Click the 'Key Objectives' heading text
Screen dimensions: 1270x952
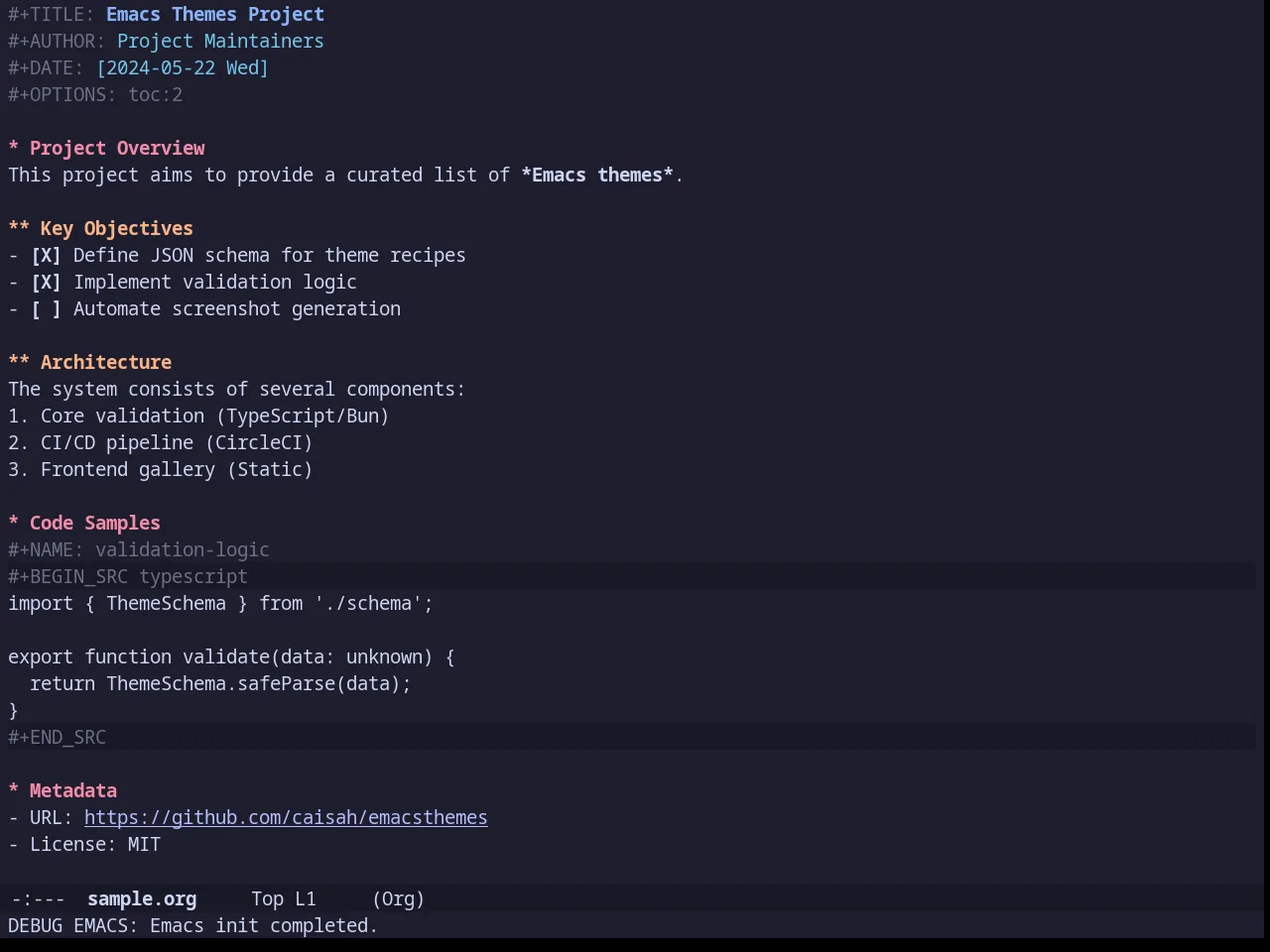coord(117,228)
